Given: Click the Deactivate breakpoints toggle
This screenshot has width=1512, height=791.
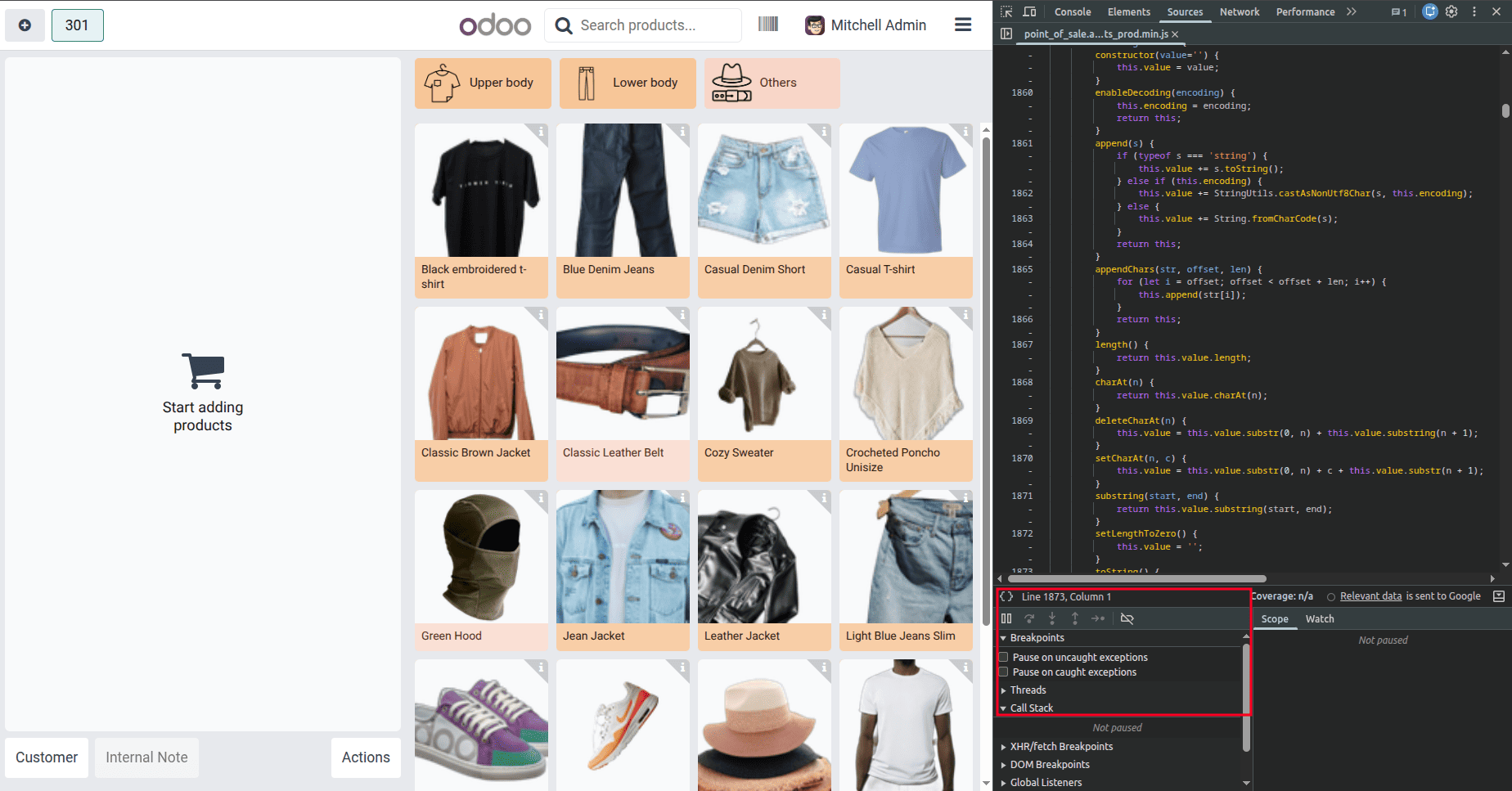Looking at the screenshot, I should 1127,618.
